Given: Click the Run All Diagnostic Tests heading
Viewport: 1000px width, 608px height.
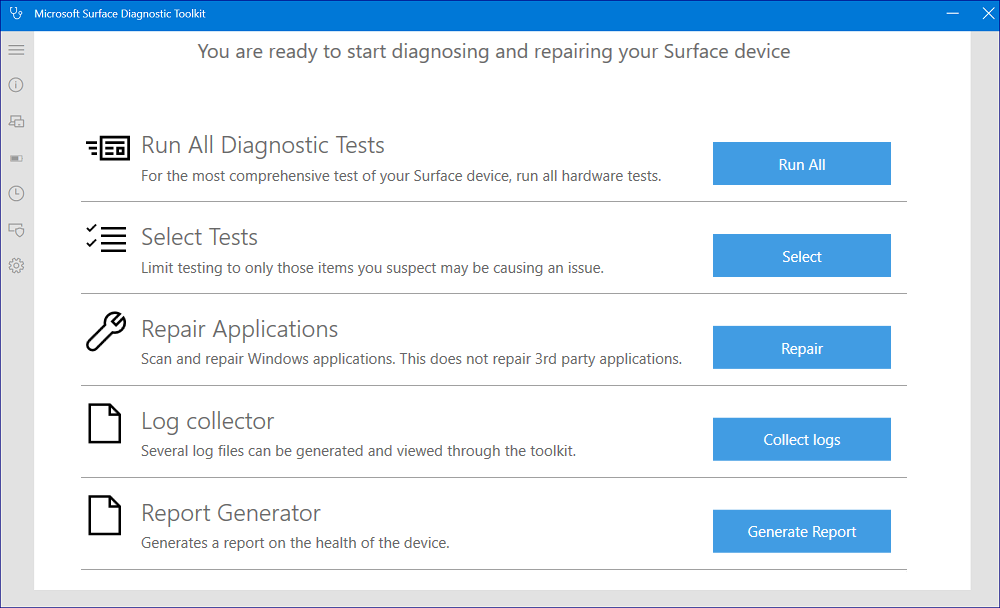Looking at the screenshot, I should pyautogui.click(x=263, y=145).
